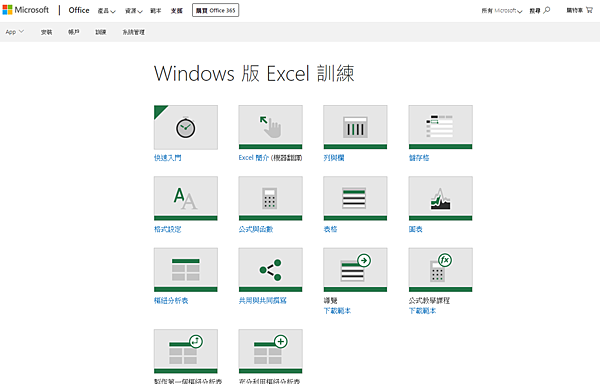The height and width of the screenshot is (384, 600).
Task: Click the search magnifier icon
Action: point(547,10)
